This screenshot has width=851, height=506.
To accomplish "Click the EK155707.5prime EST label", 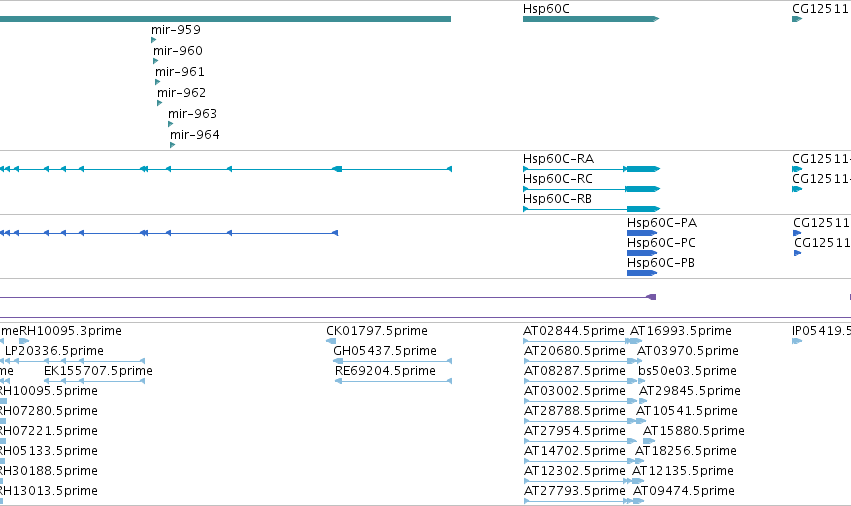I will [98, 371].
